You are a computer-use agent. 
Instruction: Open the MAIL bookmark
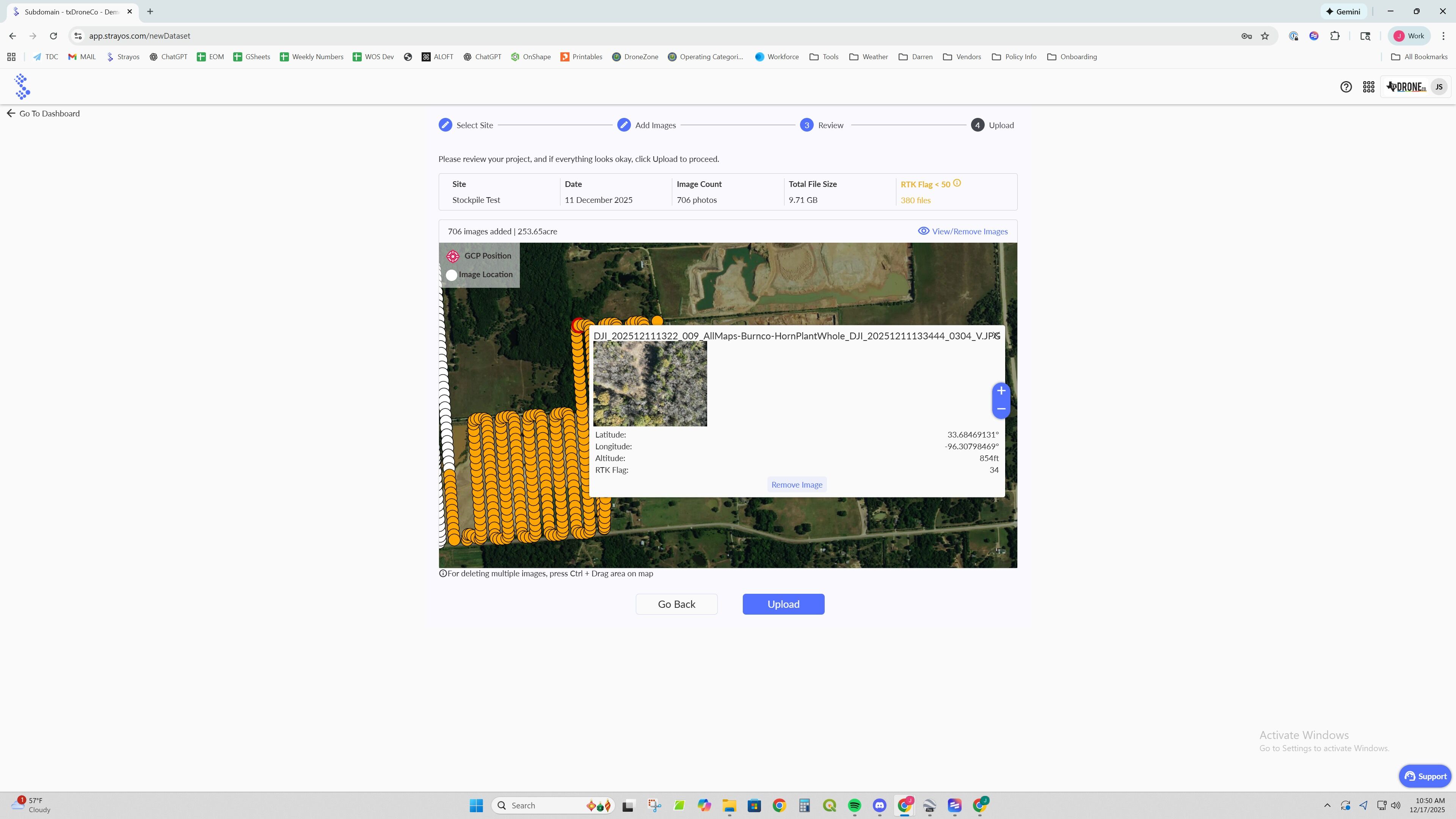tap(82, 56)
